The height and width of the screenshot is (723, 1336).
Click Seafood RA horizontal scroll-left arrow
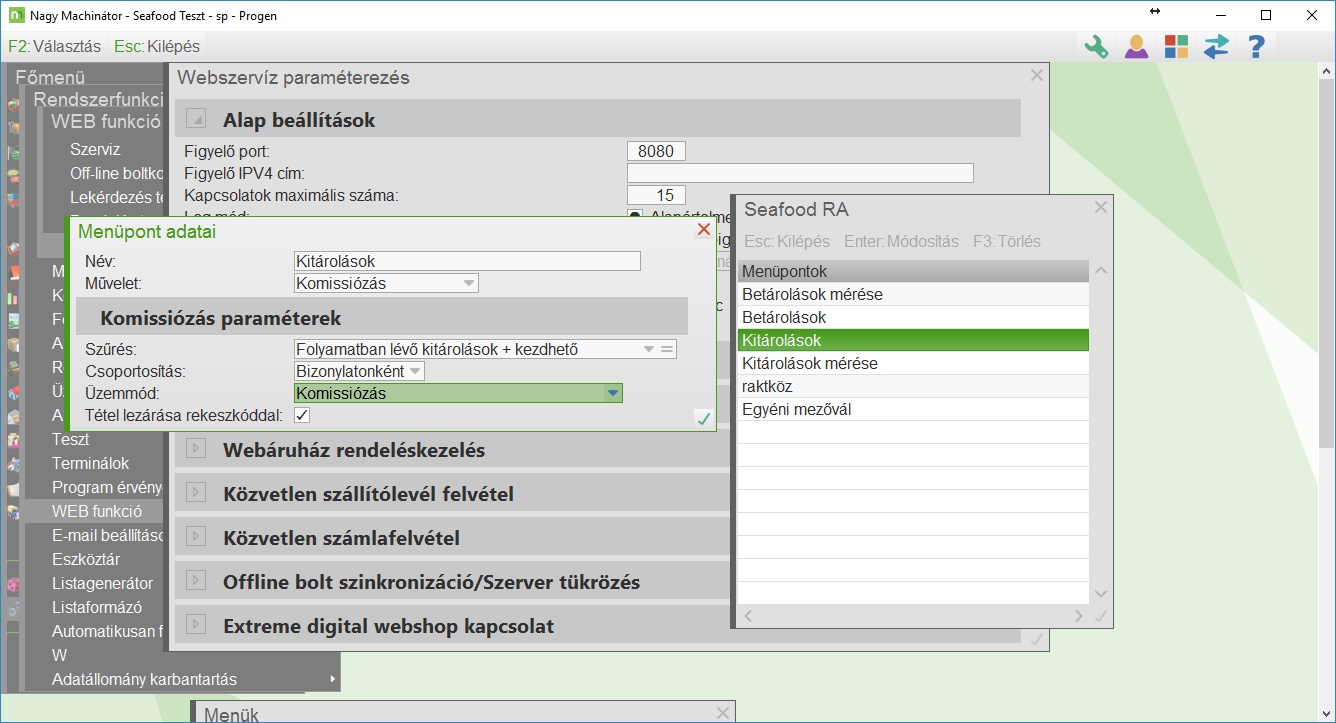point(747,617)
